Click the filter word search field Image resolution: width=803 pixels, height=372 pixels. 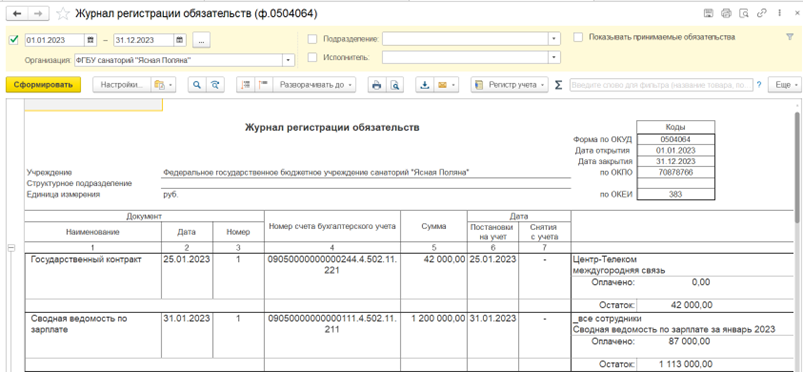click(661, 86)
